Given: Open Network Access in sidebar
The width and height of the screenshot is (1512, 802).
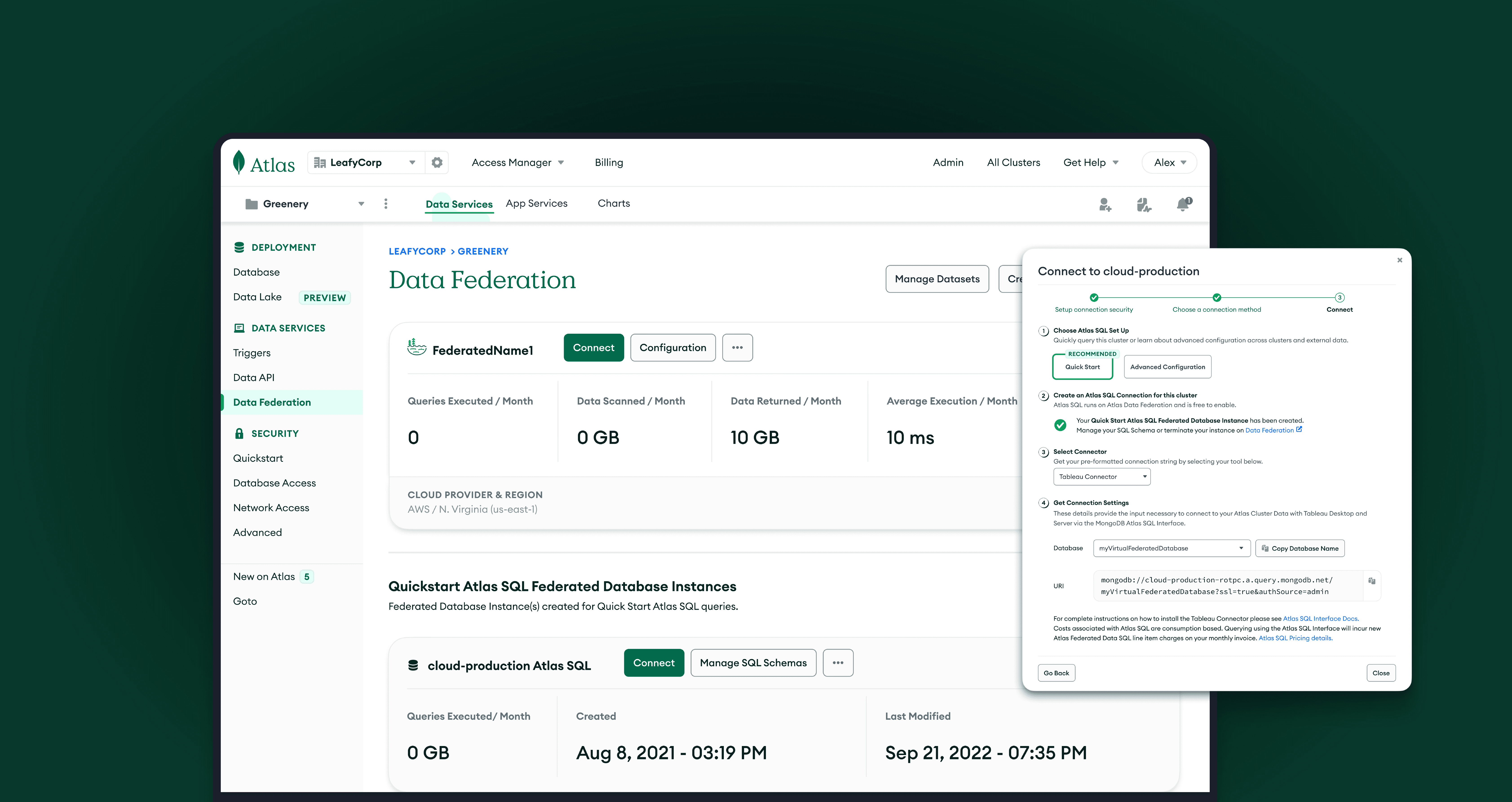Looking at the screenshot, I should coord(271,508).
